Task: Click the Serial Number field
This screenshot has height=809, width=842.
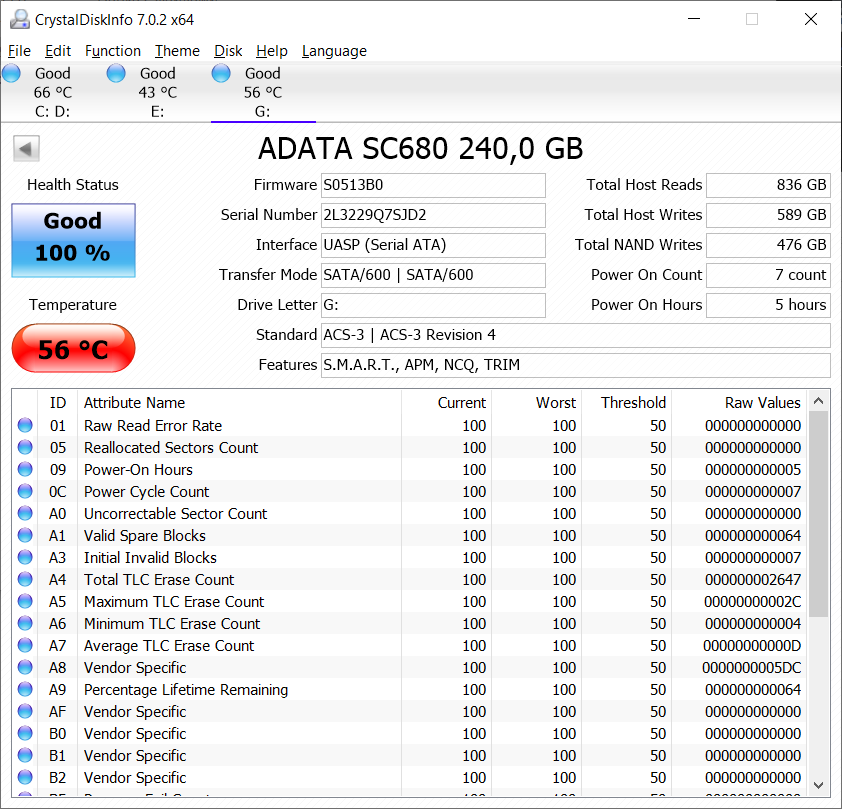Action: click(x=433, y=215)
